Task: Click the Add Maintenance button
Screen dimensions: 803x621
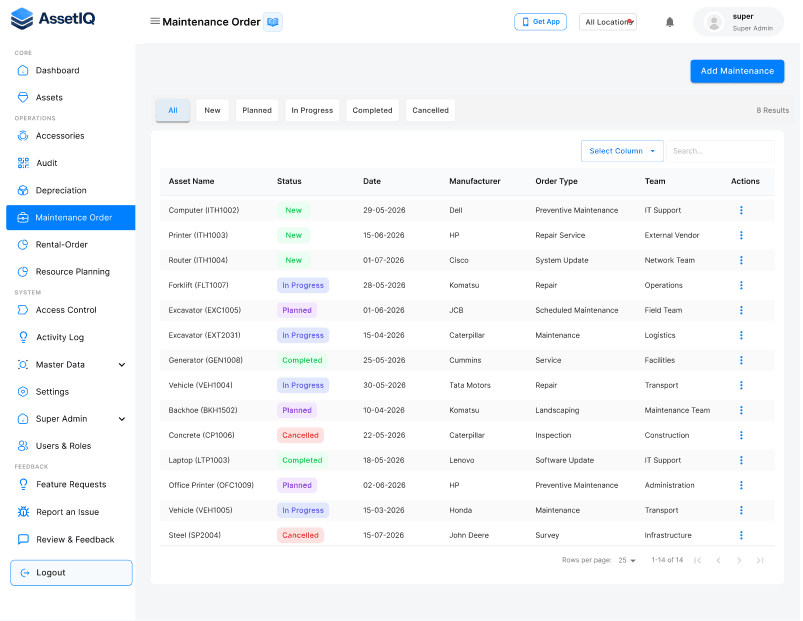Action: 737,71
